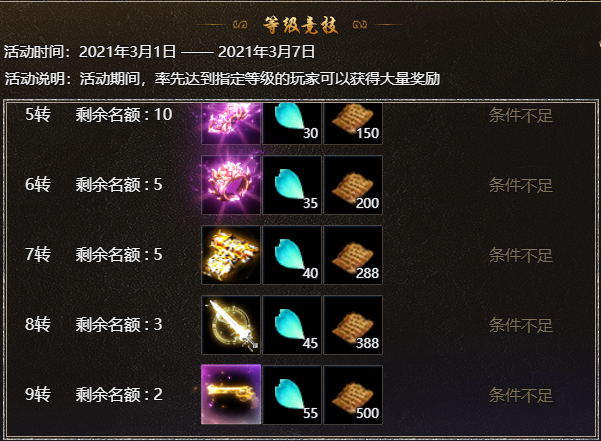Click 条件不足 button in the 5转 row
The width and height of the screenshot is (601, 441).
tap(521, 115)
